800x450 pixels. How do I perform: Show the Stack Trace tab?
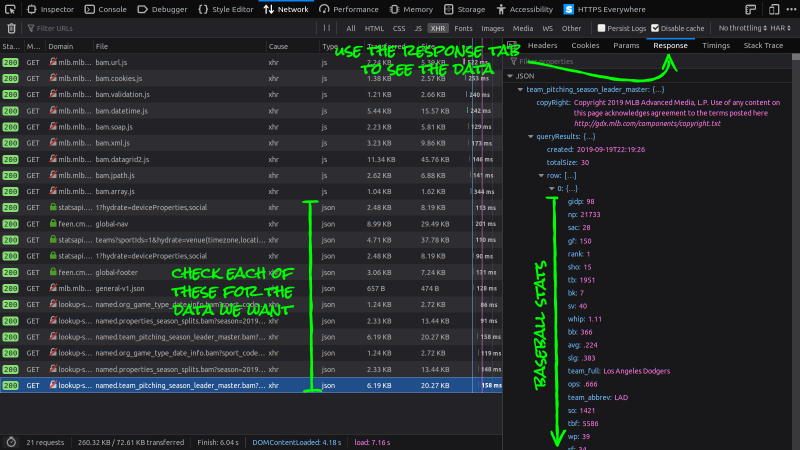point(763,45)
